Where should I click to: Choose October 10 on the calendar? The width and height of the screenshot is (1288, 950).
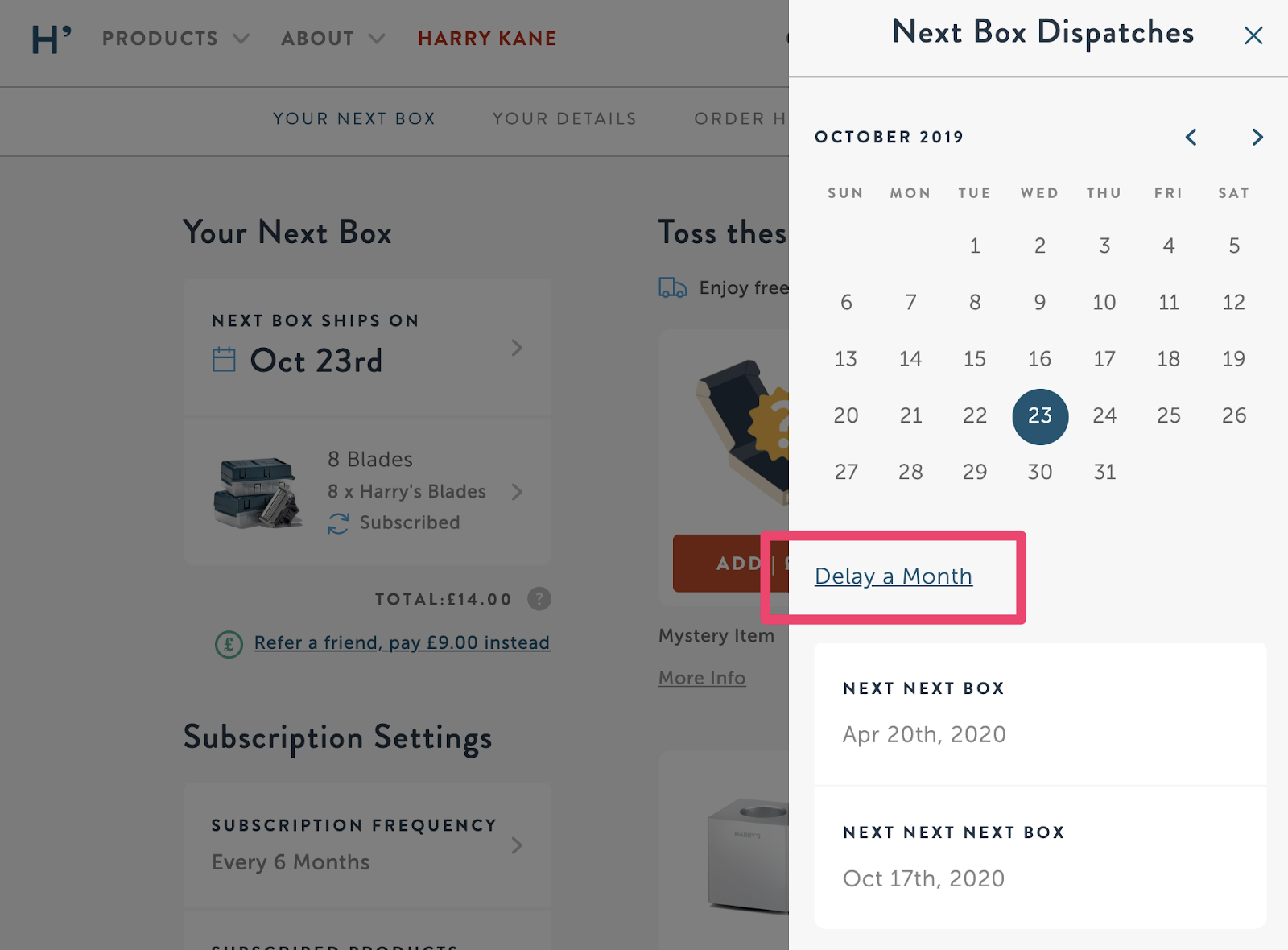1104,303
